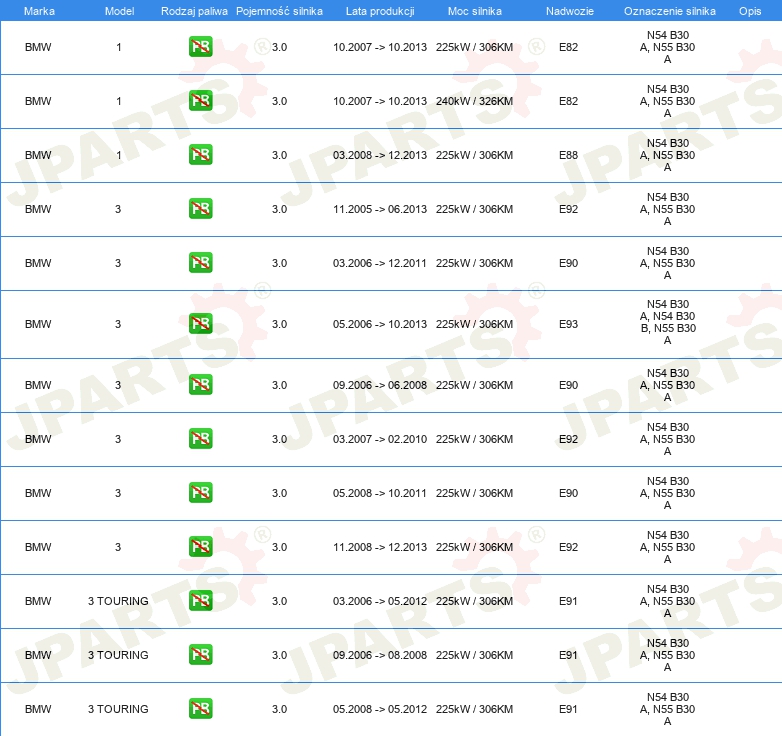Click fuel icon in the 11.2008 -> 12.2013 row

[x=200, y=547]
